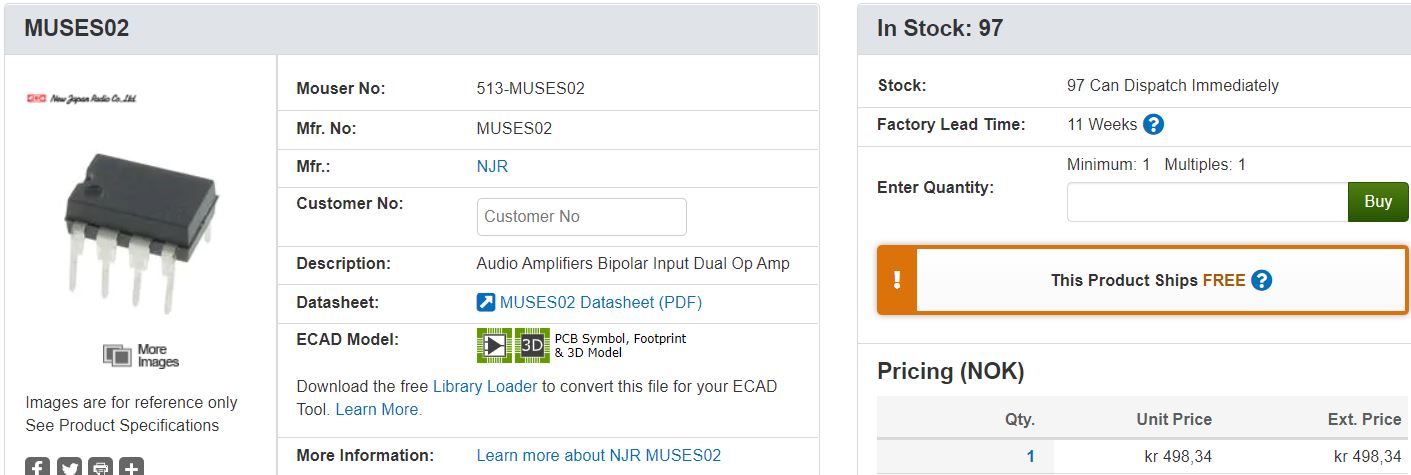
Task: Open the Library Loader download link
Action: pyautogui.click(x=485, y=386)
